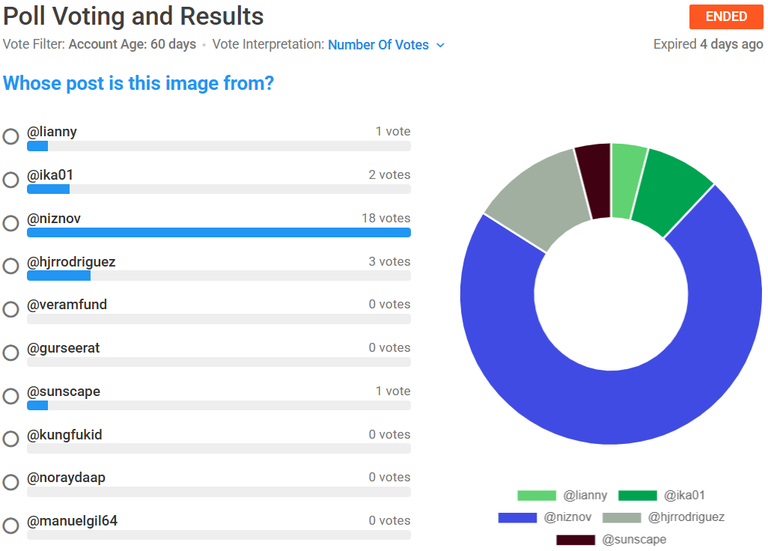Open the Number Of Votes dropdown

(x=379, y=45)
